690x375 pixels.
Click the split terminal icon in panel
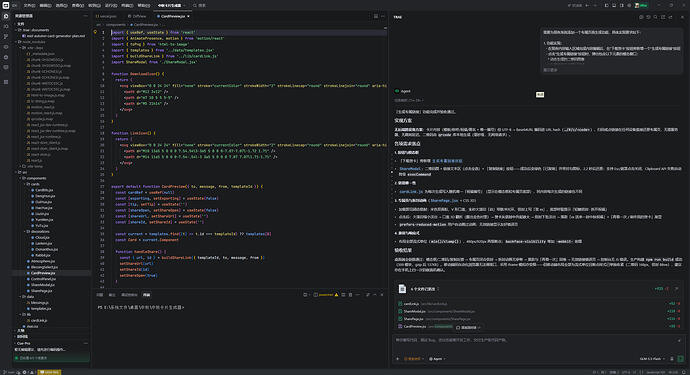tap(343, 294)
